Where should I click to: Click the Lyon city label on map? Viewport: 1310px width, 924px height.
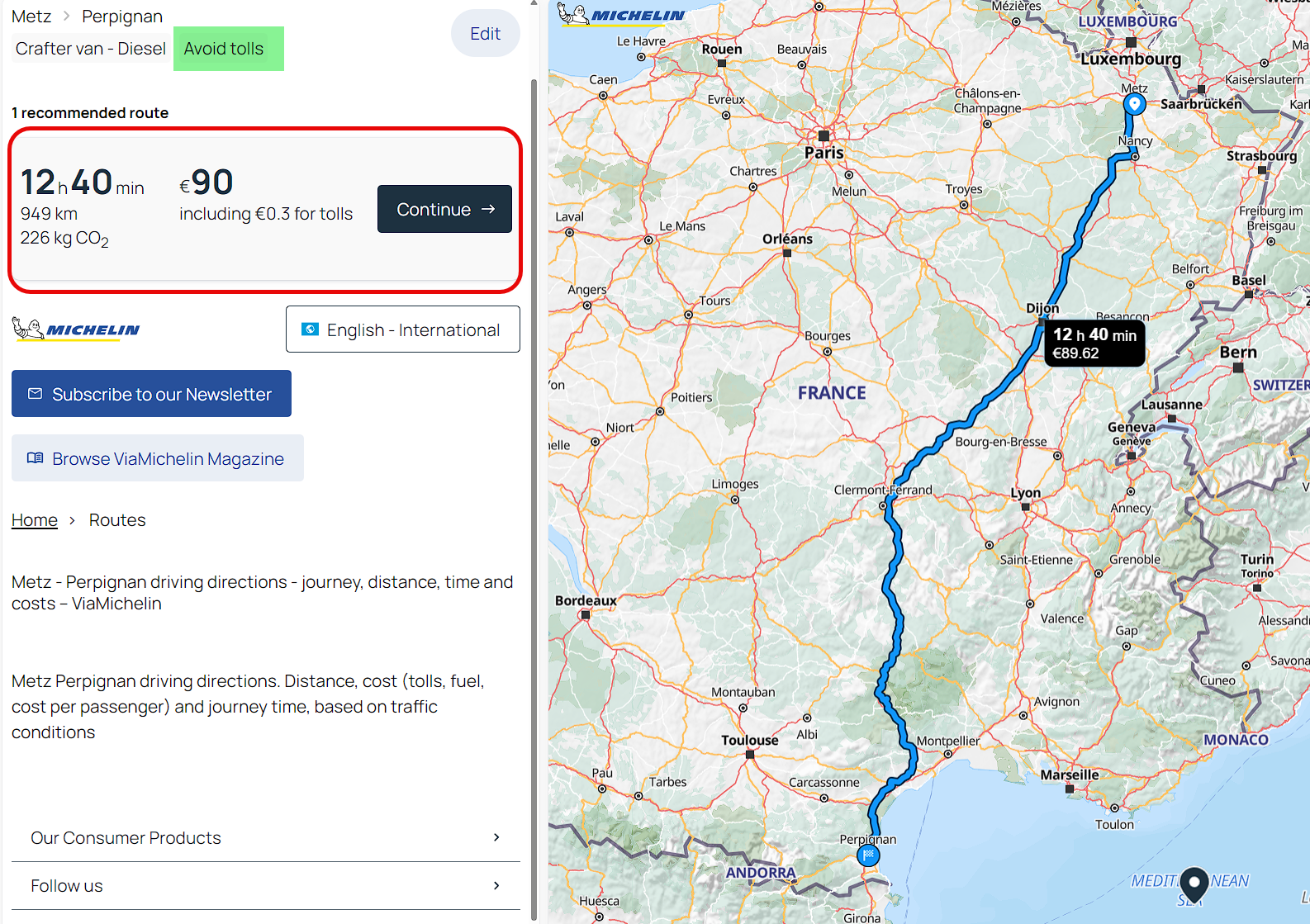(1026, 493)
